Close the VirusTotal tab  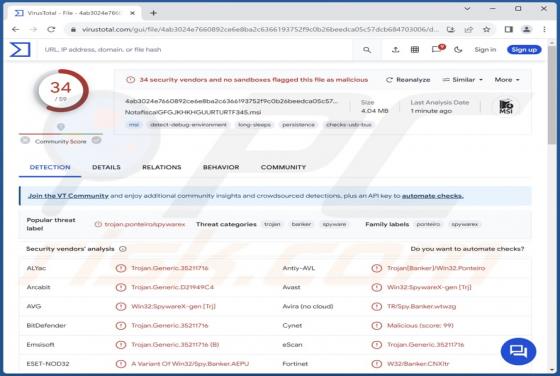(132, 13)
